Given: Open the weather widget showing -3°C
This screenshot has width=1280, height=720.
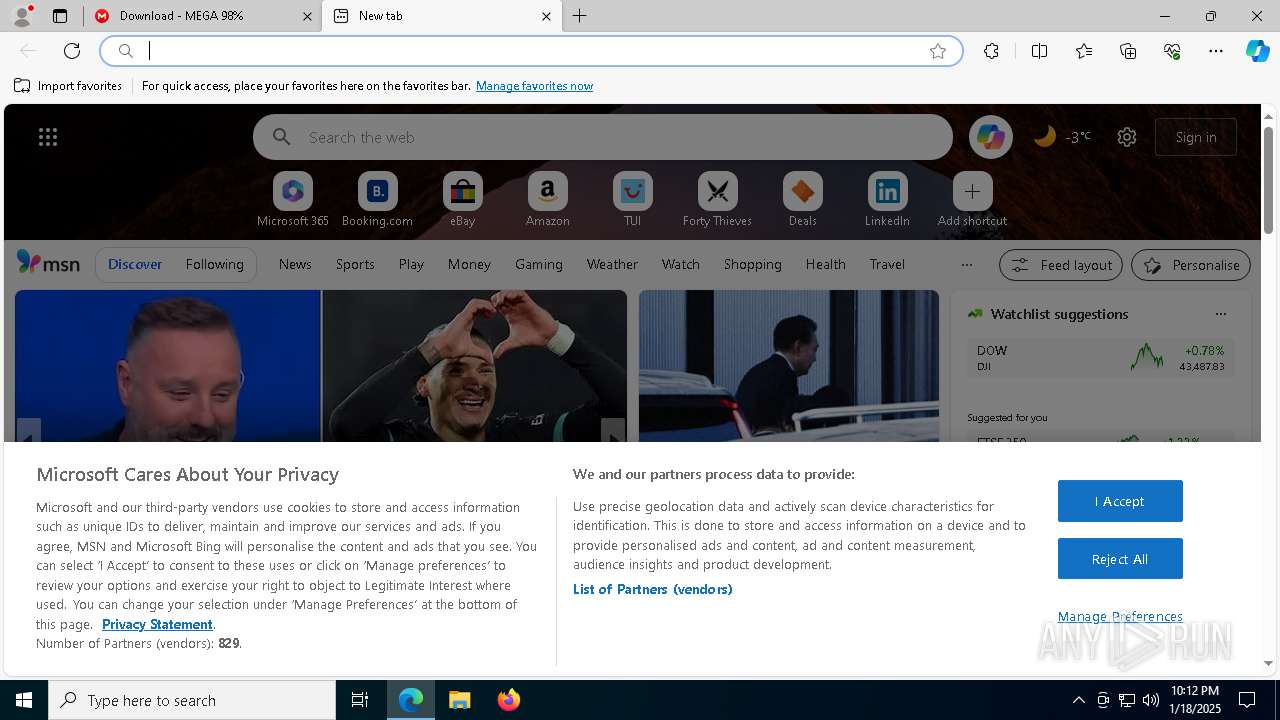Looking at the screenshot, I should tap(1062, 137).
